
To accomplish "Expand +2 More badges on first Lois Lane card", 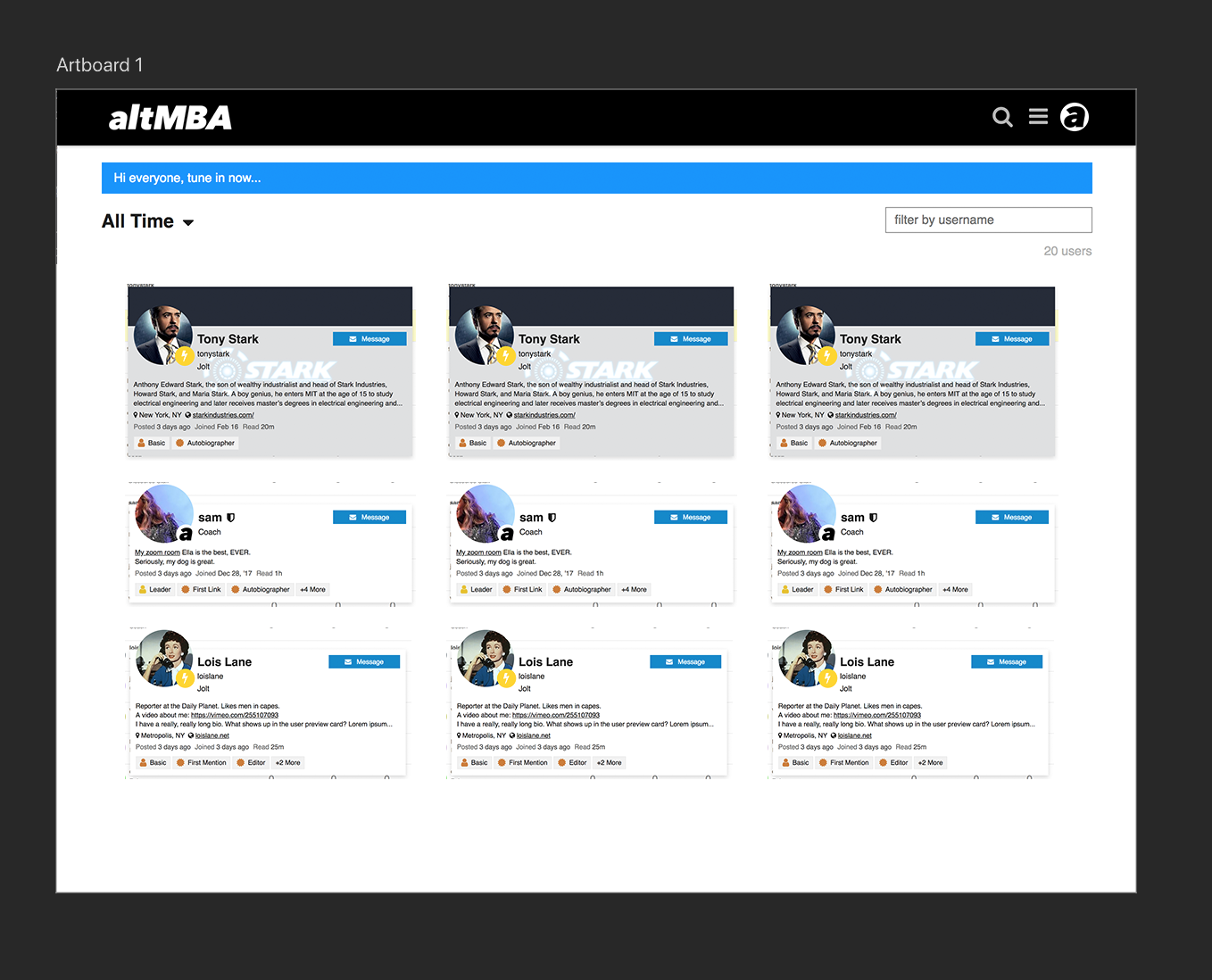I will pyautogui.click(x=287, y=763).
